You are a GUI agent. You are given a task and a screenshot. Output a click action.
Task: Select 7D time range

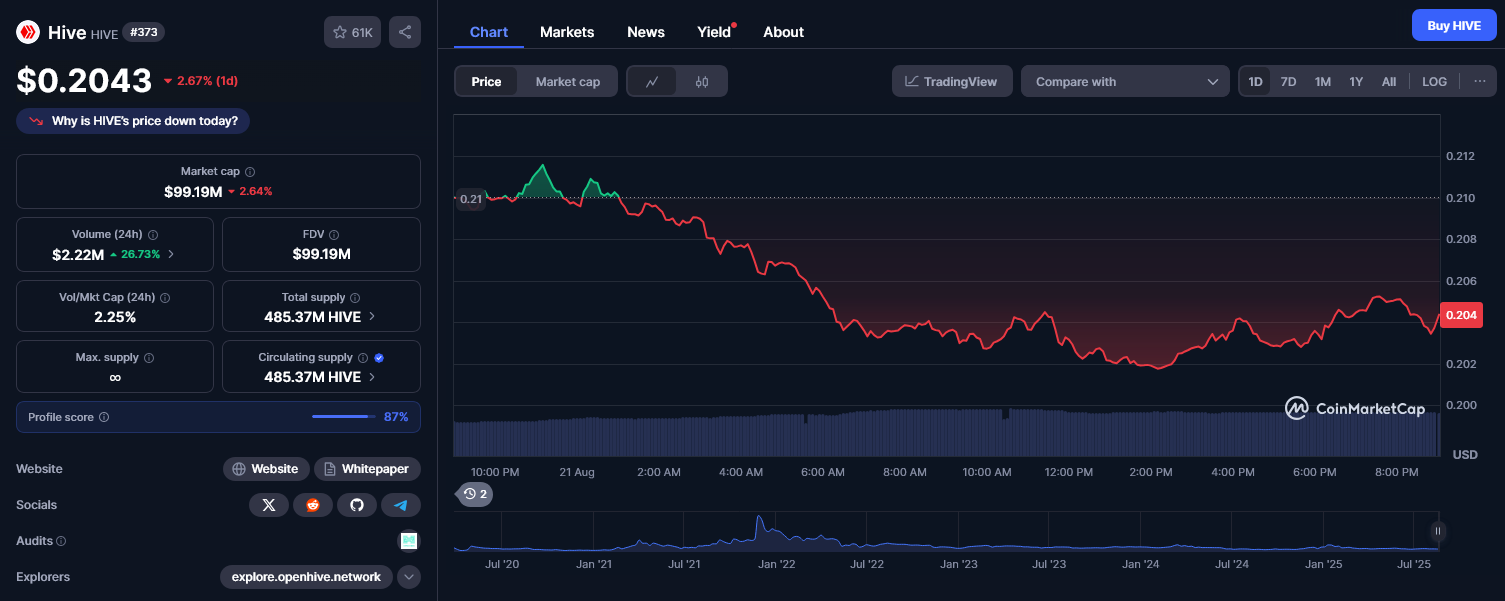[1289, 82]
